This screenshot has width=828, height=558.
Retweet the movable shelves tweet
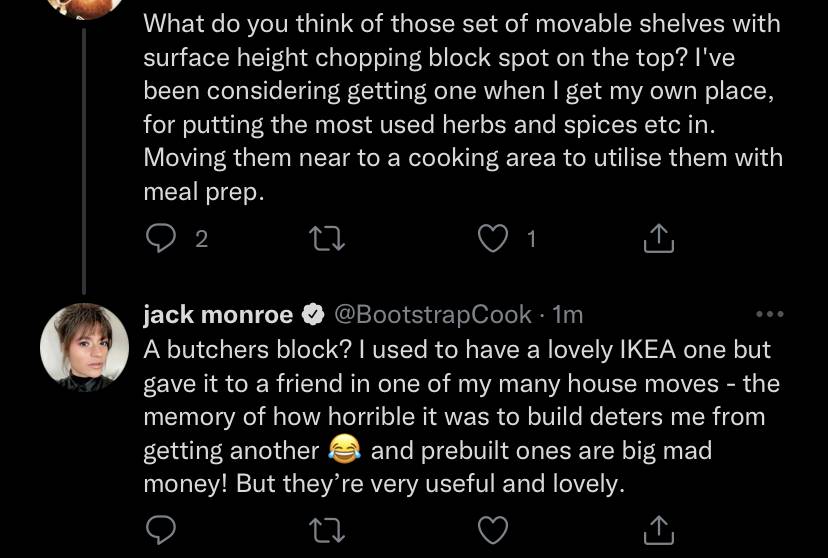point(327,239)
